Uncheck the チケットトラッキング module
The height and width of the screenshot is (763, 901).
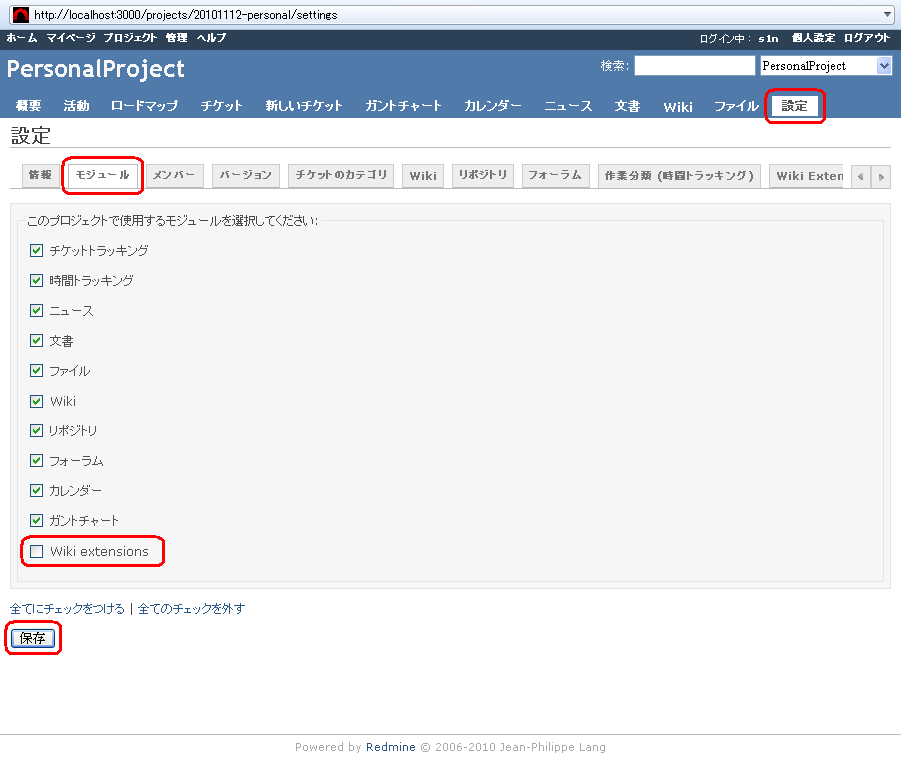point(37,251)
